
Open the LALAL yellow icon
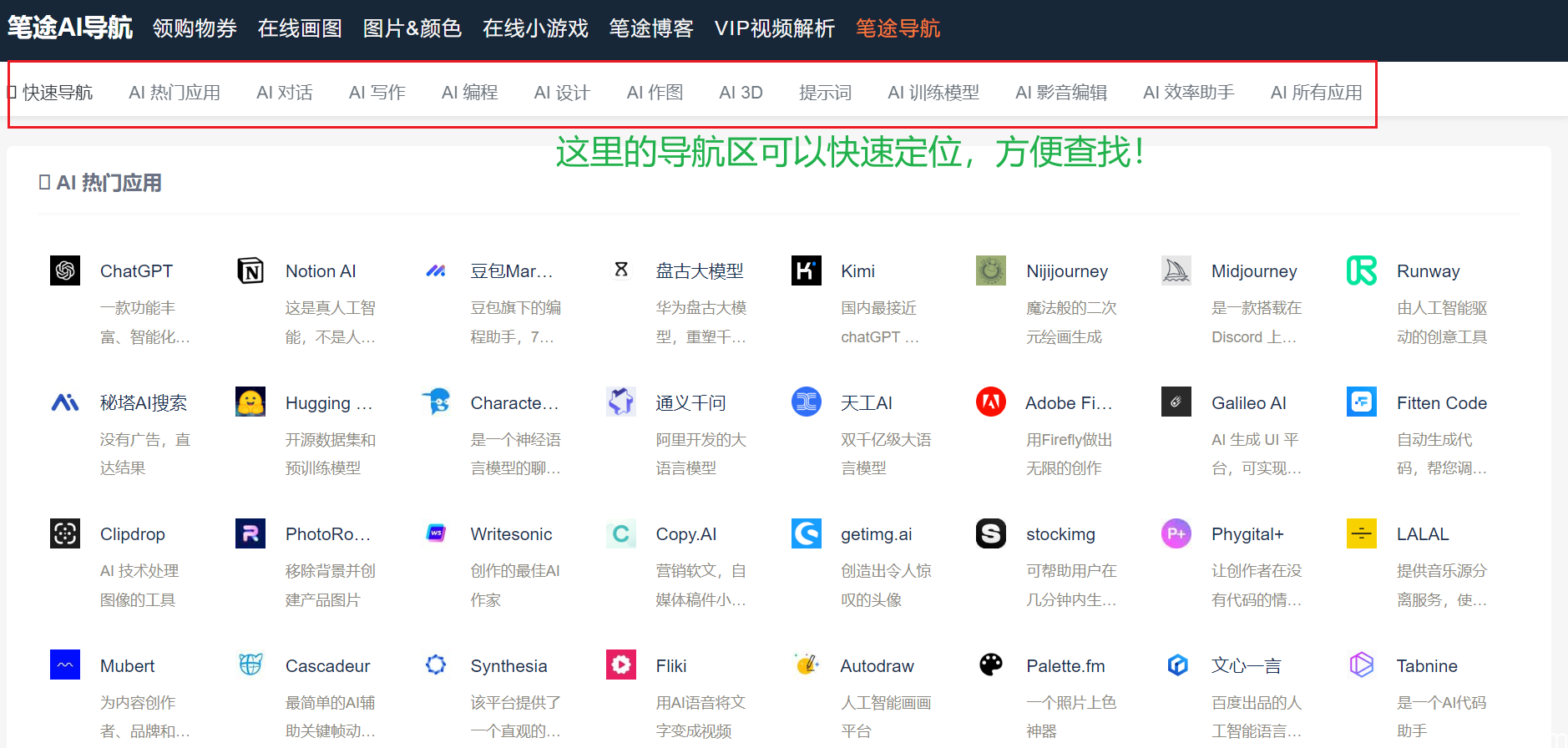coord(1362,533)
